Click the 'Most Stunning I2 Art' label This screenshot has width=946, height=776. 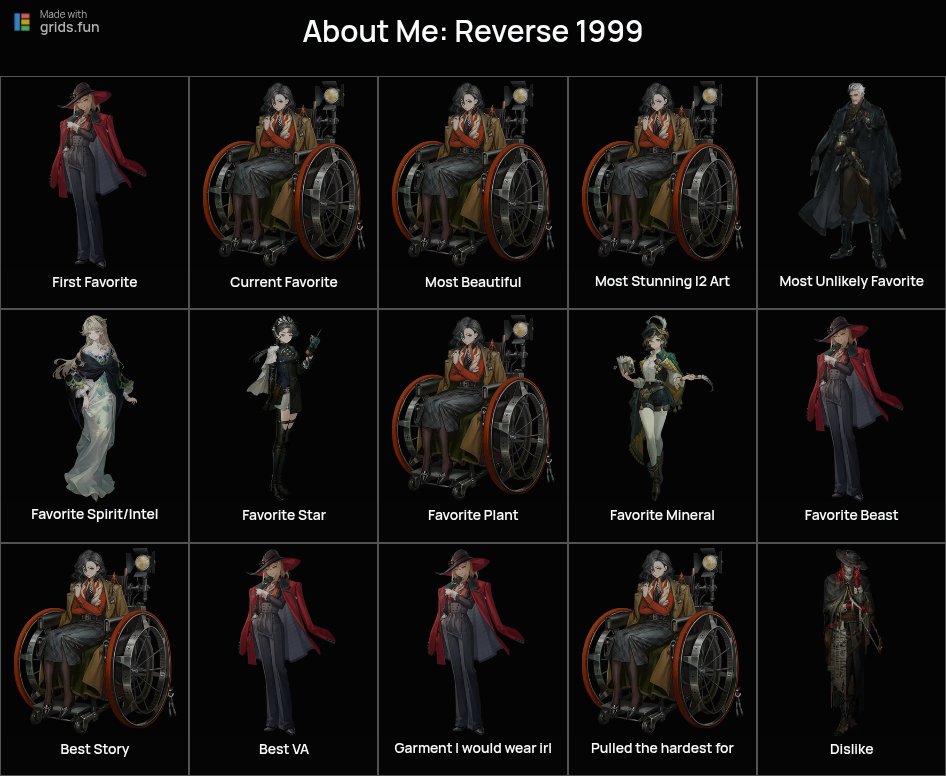tap(662, 281)
